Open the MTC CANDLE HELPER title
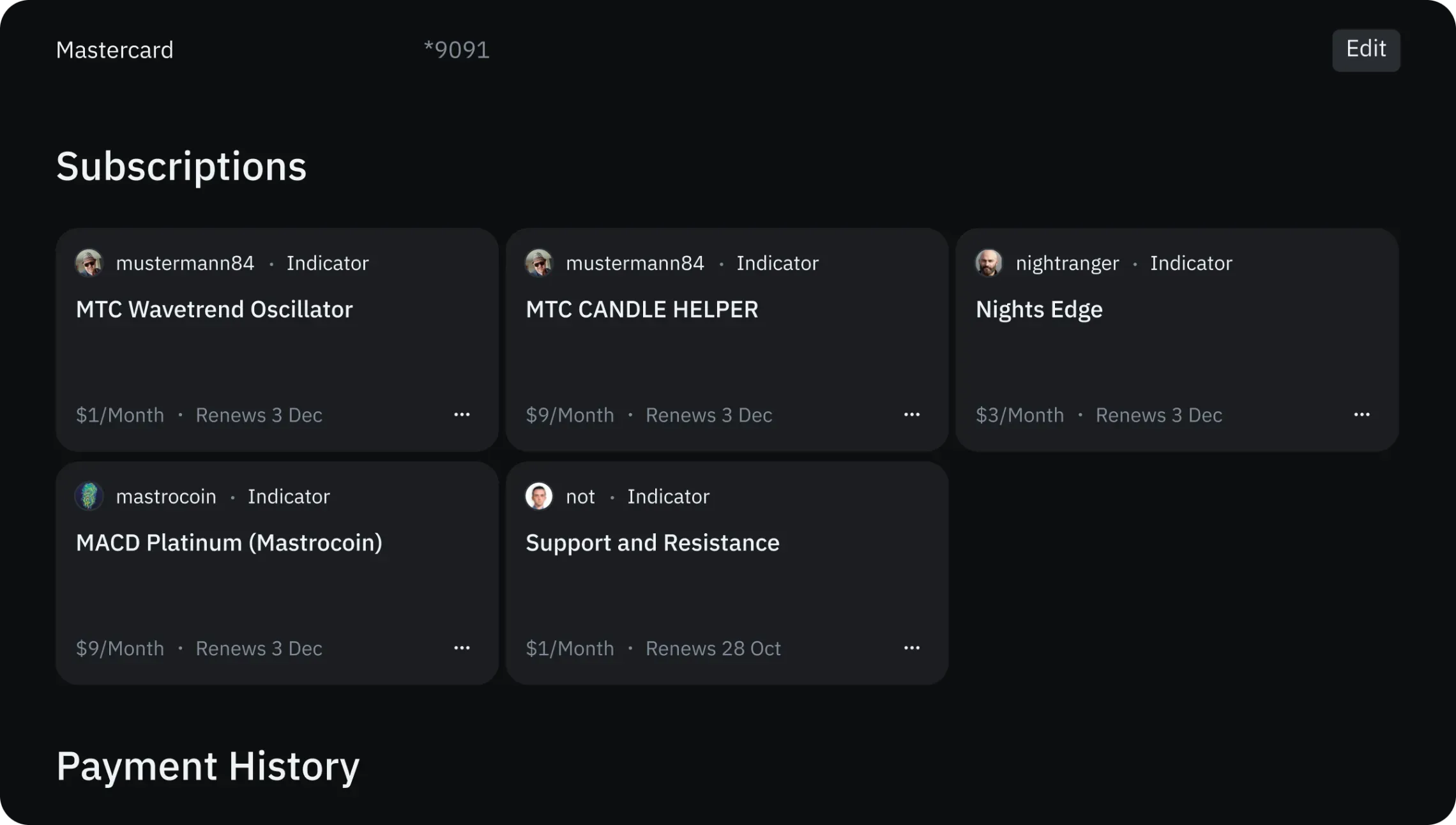Viewport: 1456px width, 825px height. 642,310
